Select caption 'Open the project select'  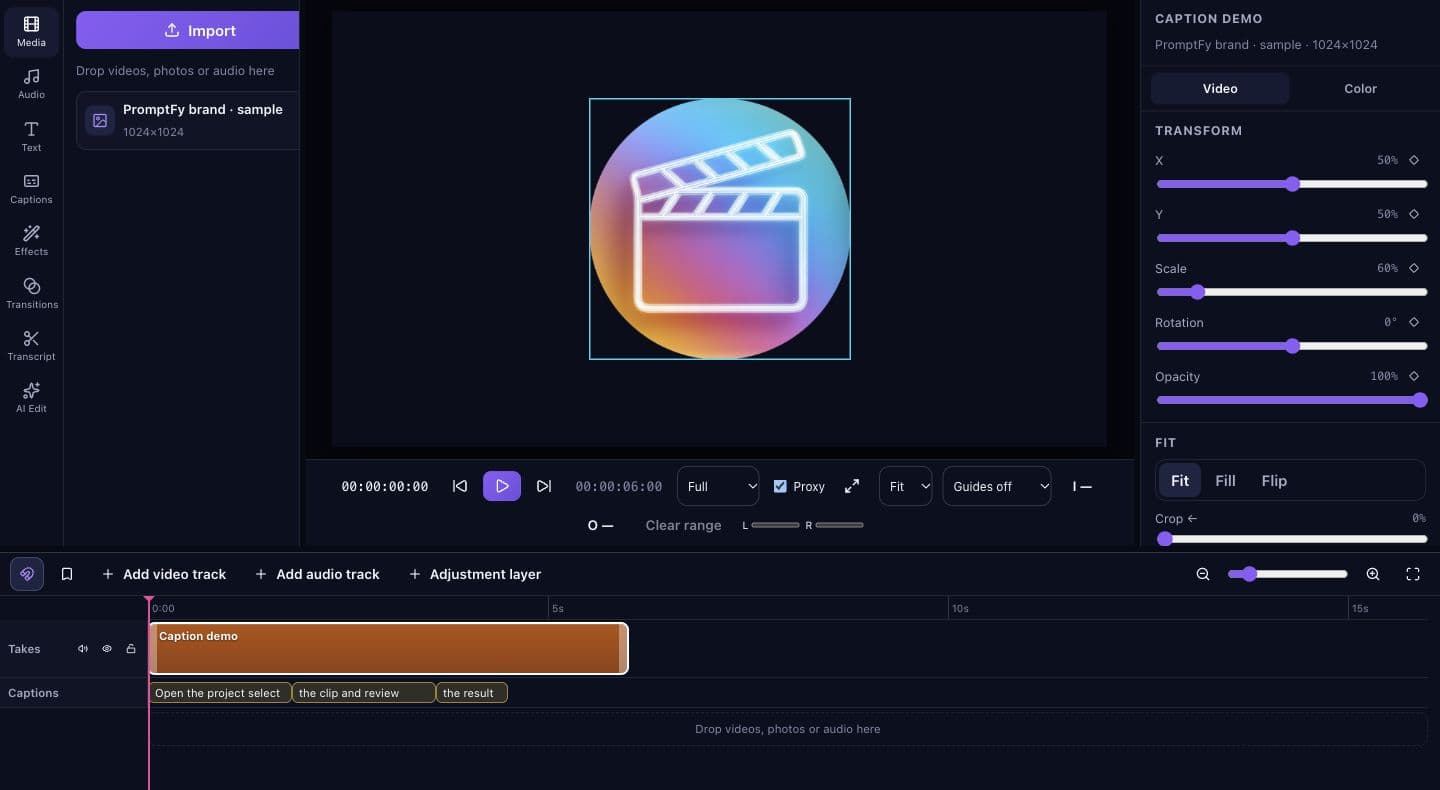click(220, 692)
